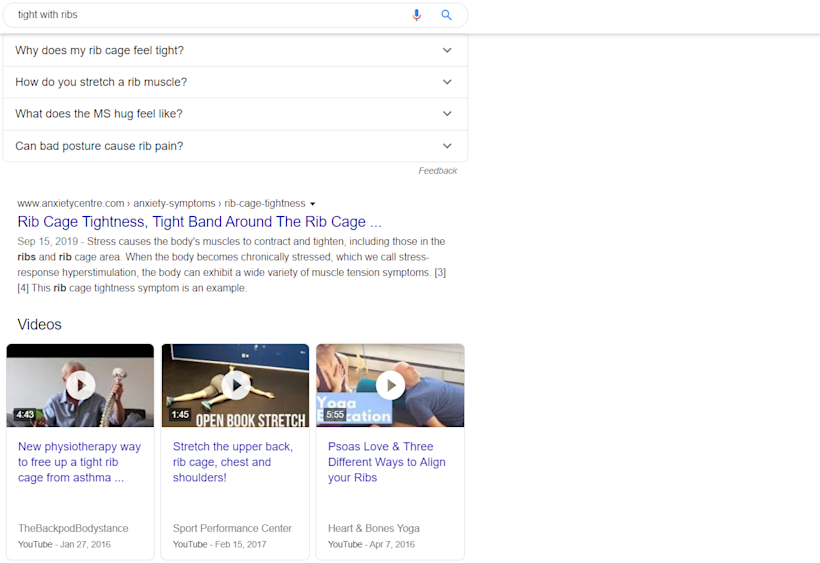Open 'Rib Cage Tightness, Tight Band Around' result
The width and height of the screenshot is (820, 563).
[x=199, y=222]
